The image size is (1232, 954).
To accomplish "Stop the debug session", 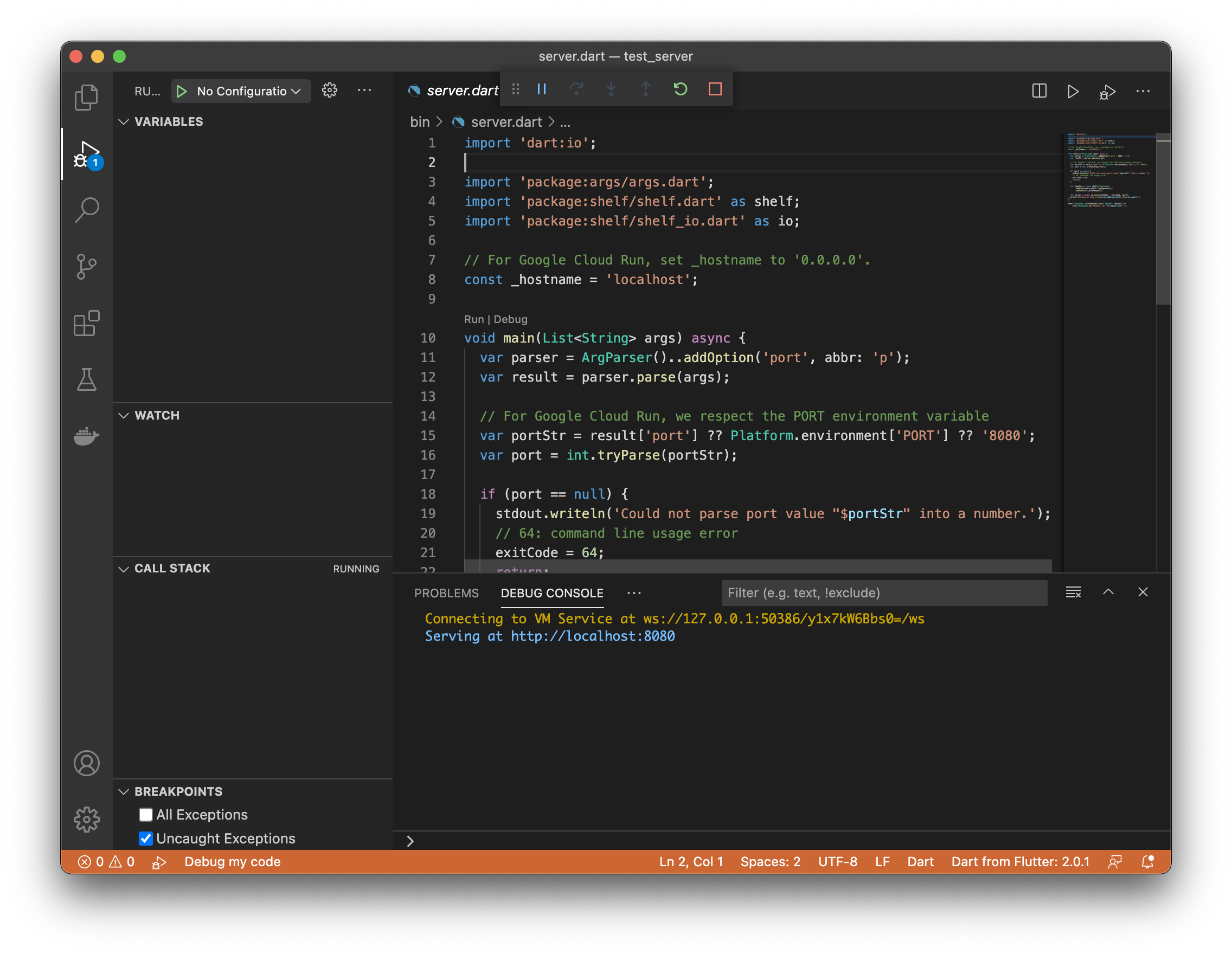I will pos(715,89).
